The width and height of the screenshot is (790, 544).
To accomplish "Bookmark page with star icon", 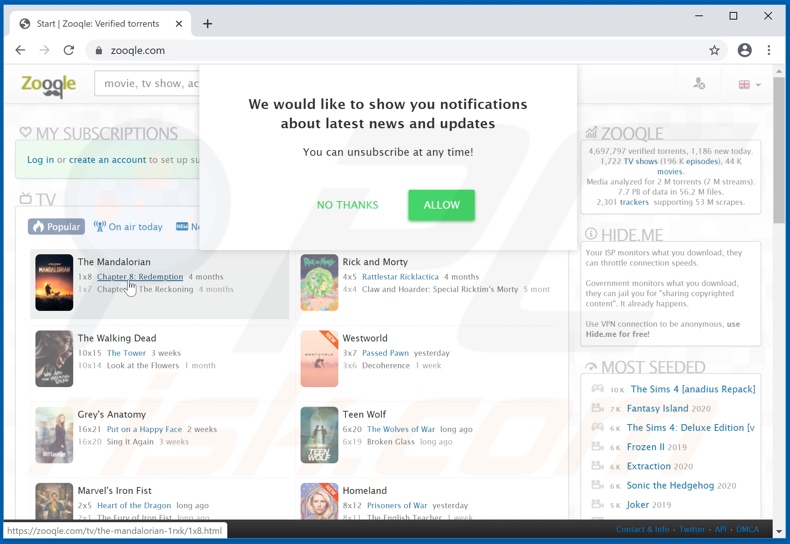I will tap(714, 50).
